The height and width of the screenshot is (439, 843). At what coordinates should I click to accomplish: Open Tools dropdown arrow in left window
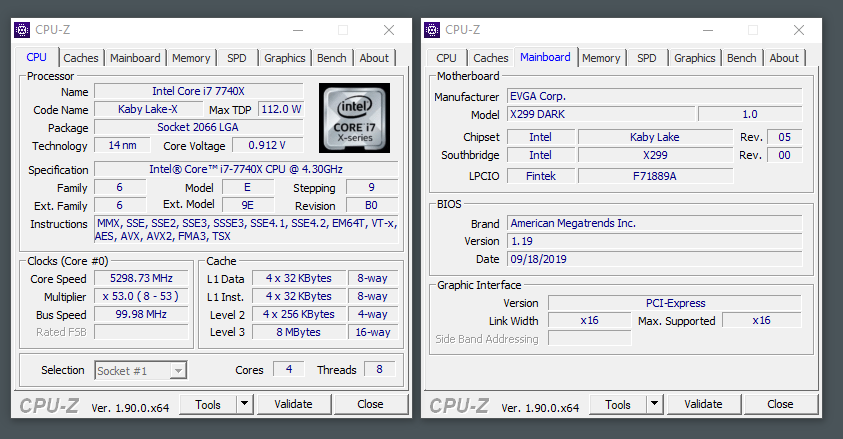(245, 404)
